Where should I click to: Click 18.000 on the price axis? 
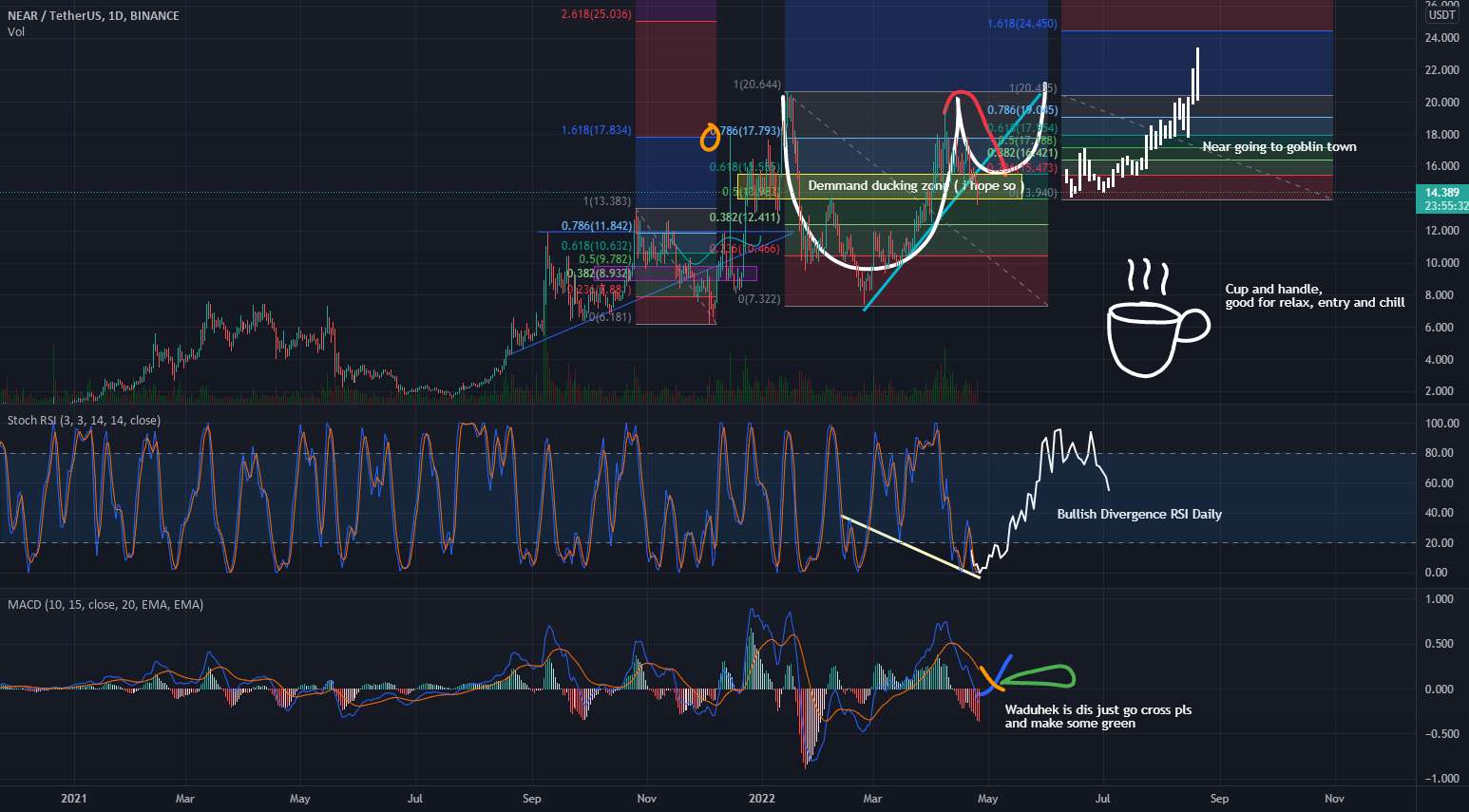tap(1441, 135)
